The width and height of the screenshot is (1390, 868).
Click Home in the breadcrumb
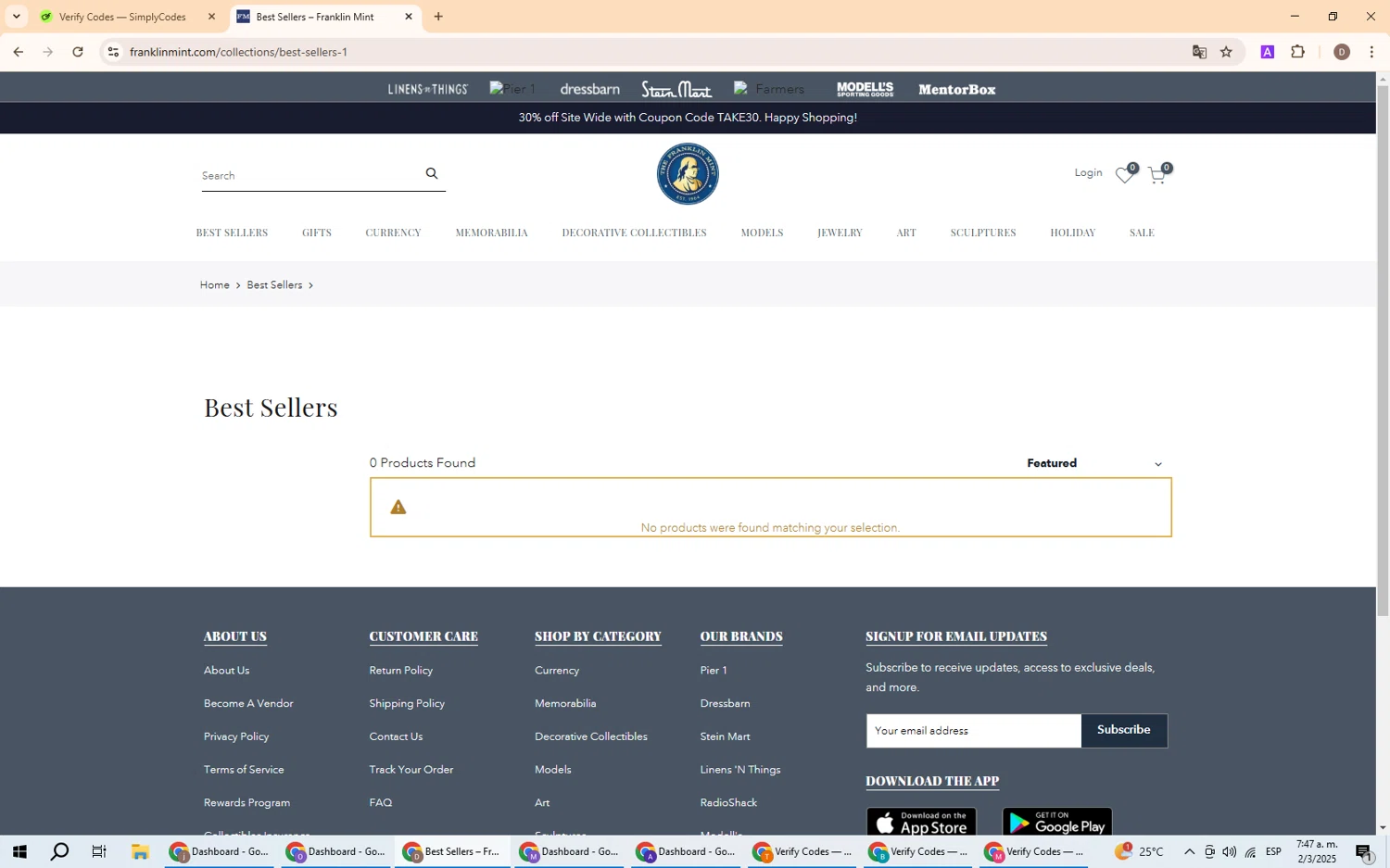click(215, 285)
